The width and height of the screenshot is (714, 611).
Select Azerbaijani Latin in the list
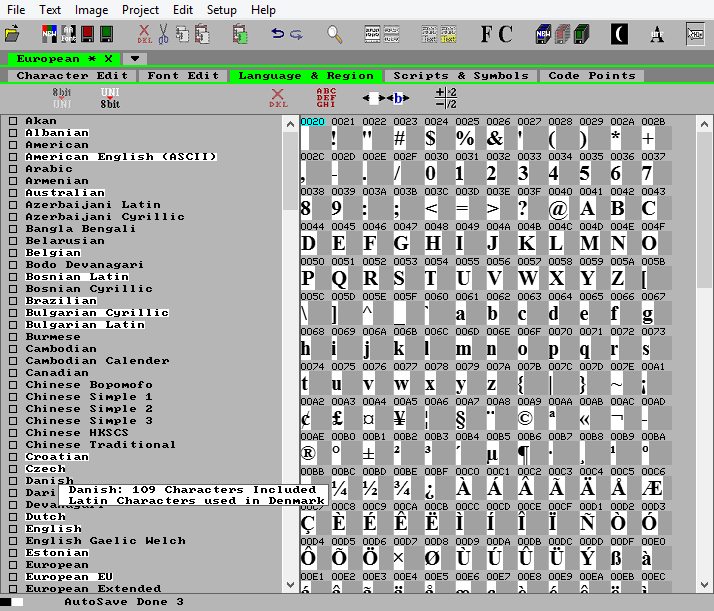point(93,205)
